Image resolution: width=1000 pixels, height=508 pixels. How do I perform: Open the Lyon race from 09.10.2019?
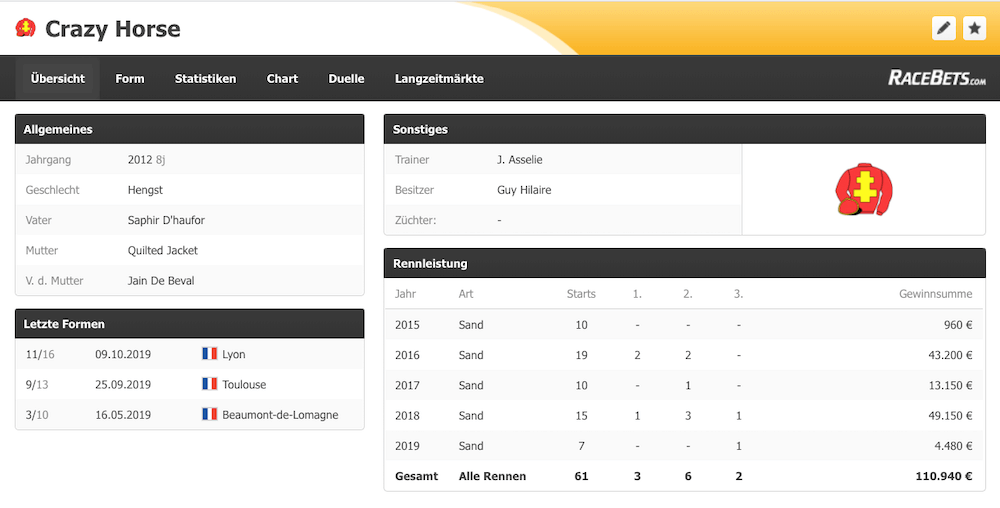(x=189, y=354)
